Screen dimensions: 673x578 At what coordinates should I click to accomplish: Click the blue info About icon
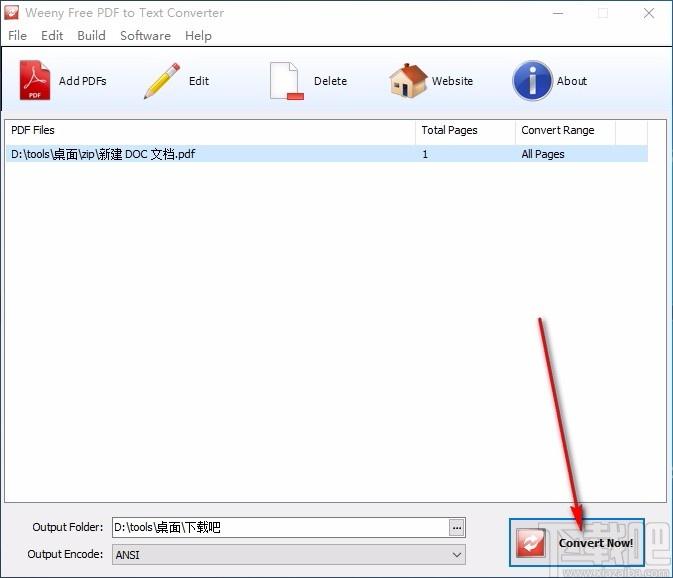[532, 81]
